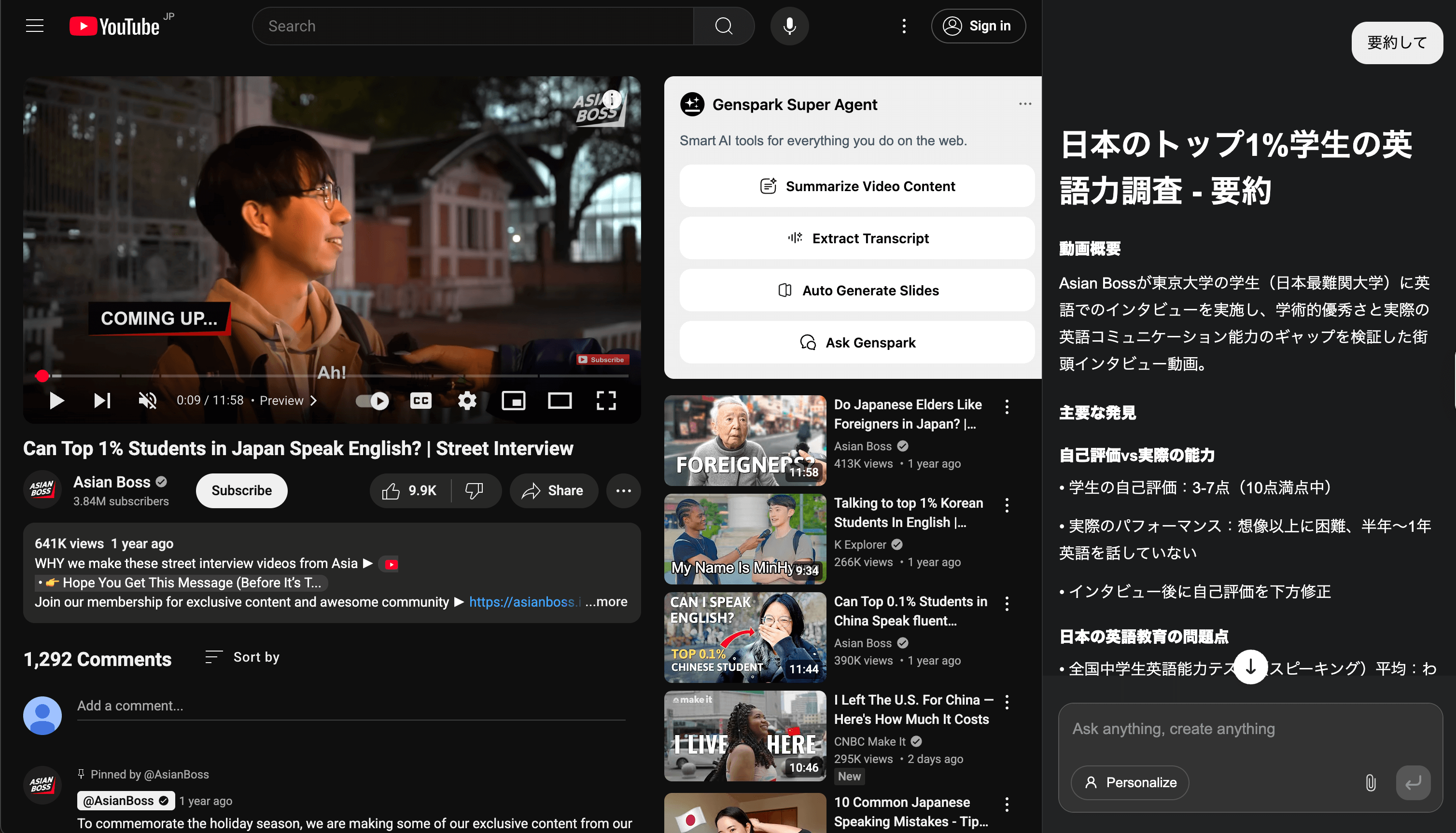Screen dimensions: 1456x833
Task: Open Genspark Super Agent options ellipsis
Action: point(1024,104)
